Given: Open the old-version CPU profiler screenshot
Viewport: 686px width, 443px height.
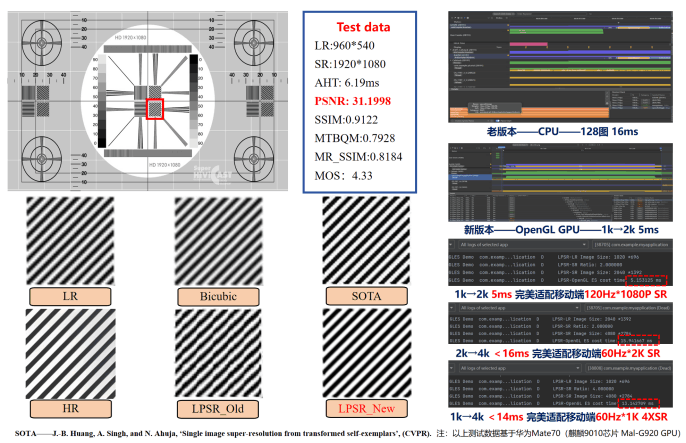Looking at the screenshot, I should [560, 67].
